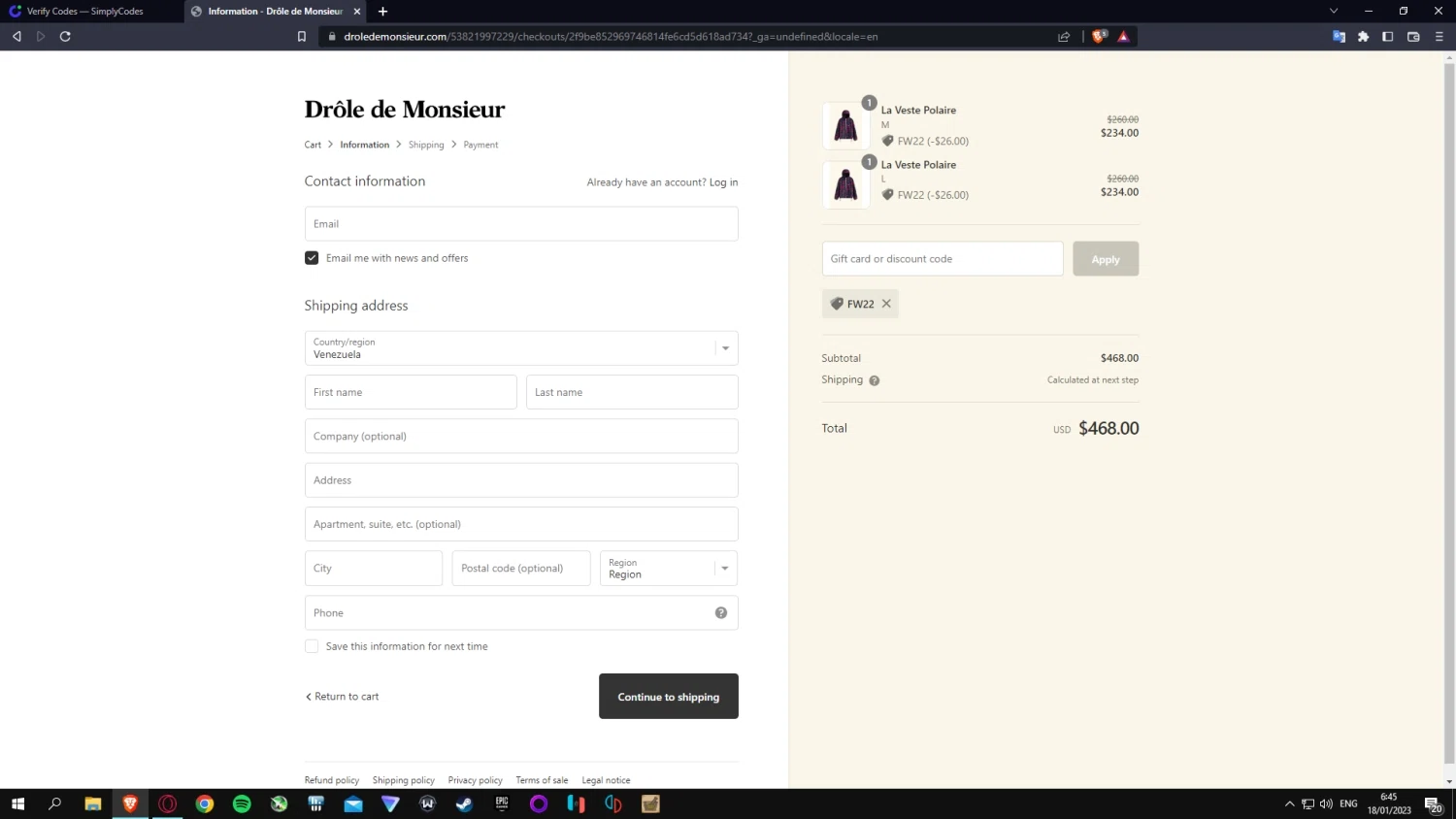The width and height of the screenshot is (1456, 819).
Task: Focus the Phone input field
Action: (521, 613)
